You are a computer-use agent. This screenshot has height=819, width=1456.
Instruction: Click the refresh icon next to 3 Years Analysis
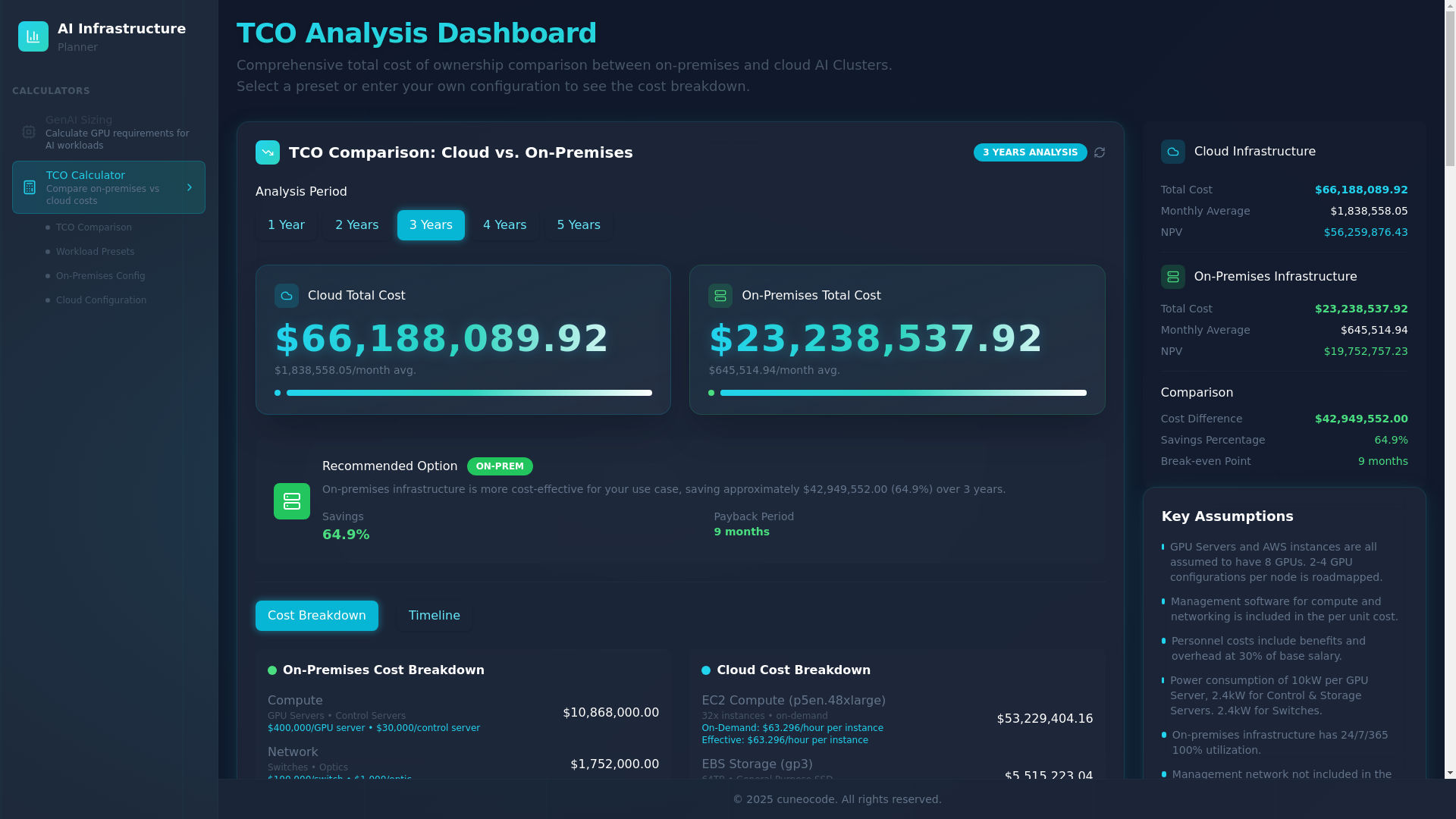click(x=1100, y=152)
